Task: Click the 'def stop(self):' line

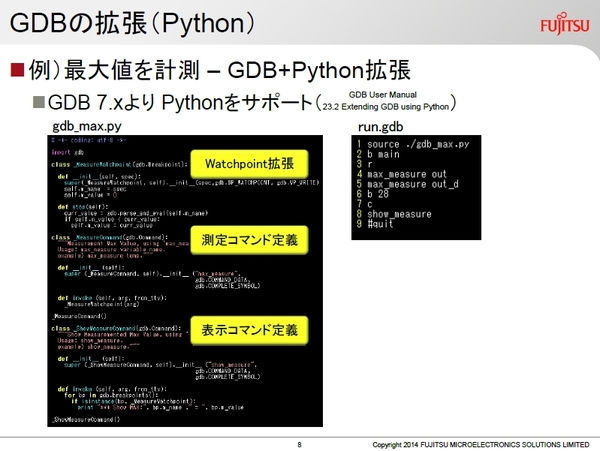Action: coord(83,207)
